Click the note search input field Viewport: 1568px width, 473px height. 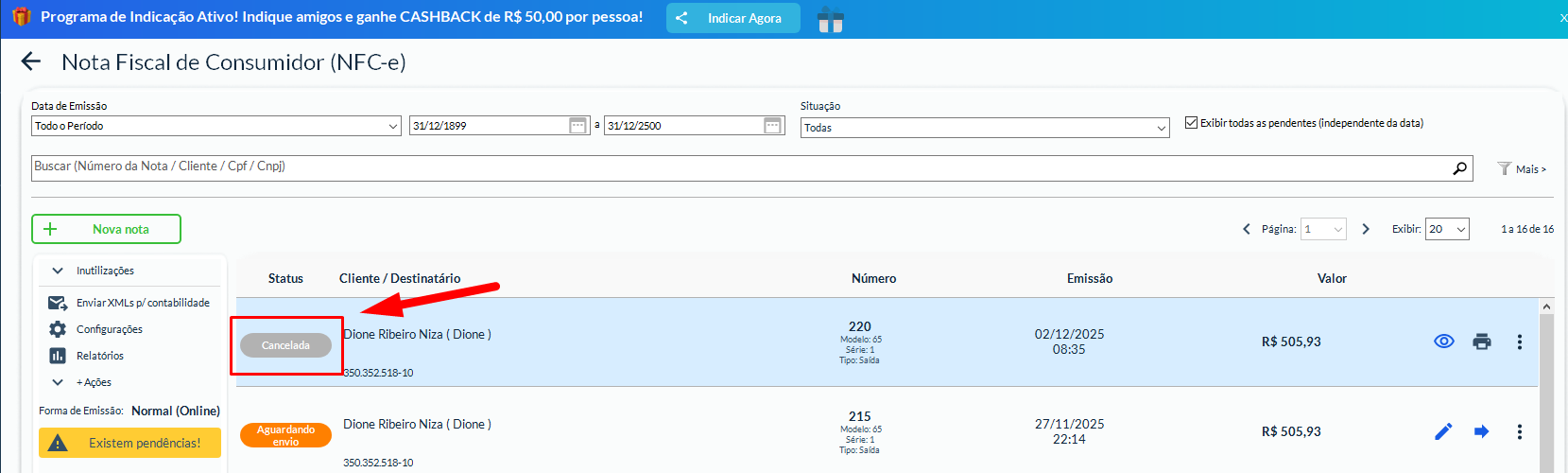tap(737, 167)
